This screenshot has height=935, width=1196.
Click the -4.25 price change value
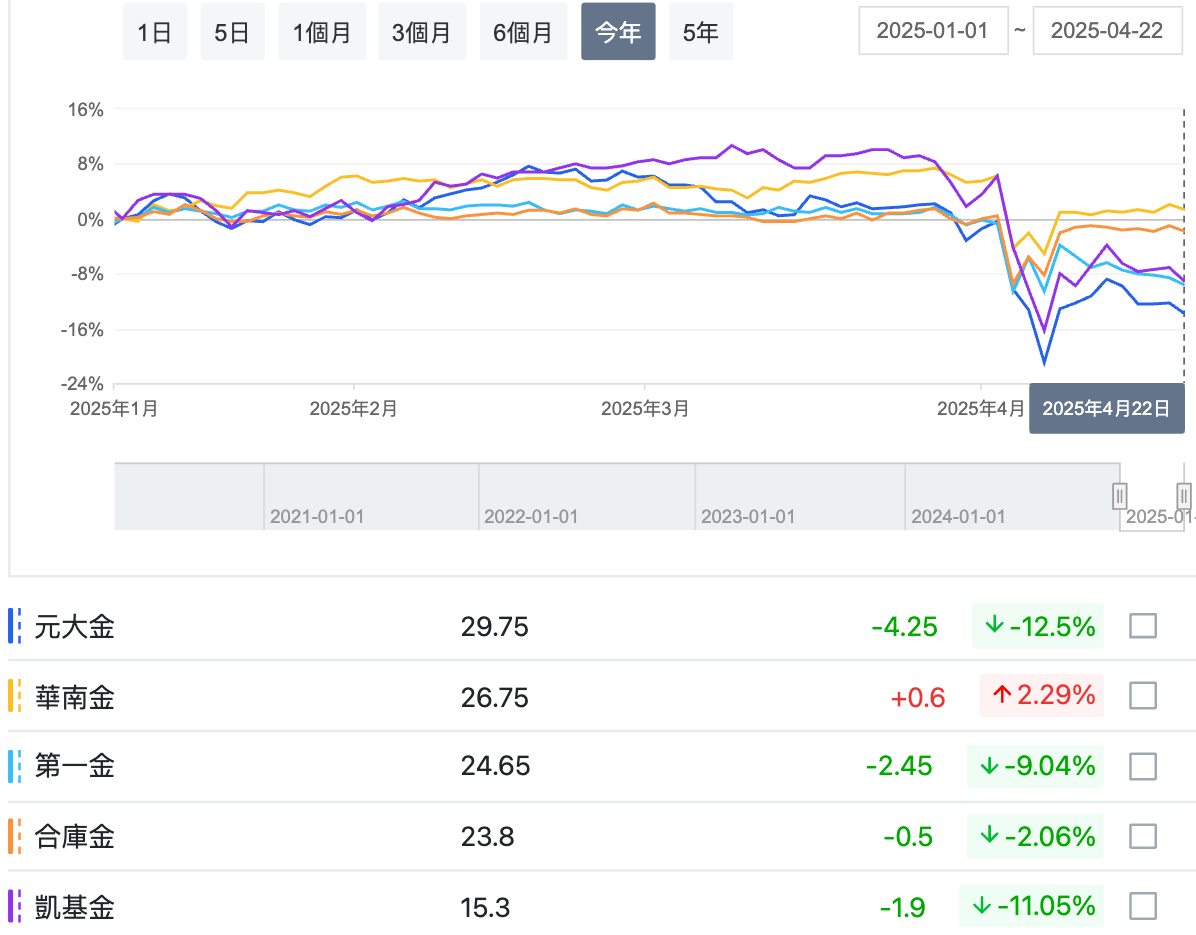905,627
